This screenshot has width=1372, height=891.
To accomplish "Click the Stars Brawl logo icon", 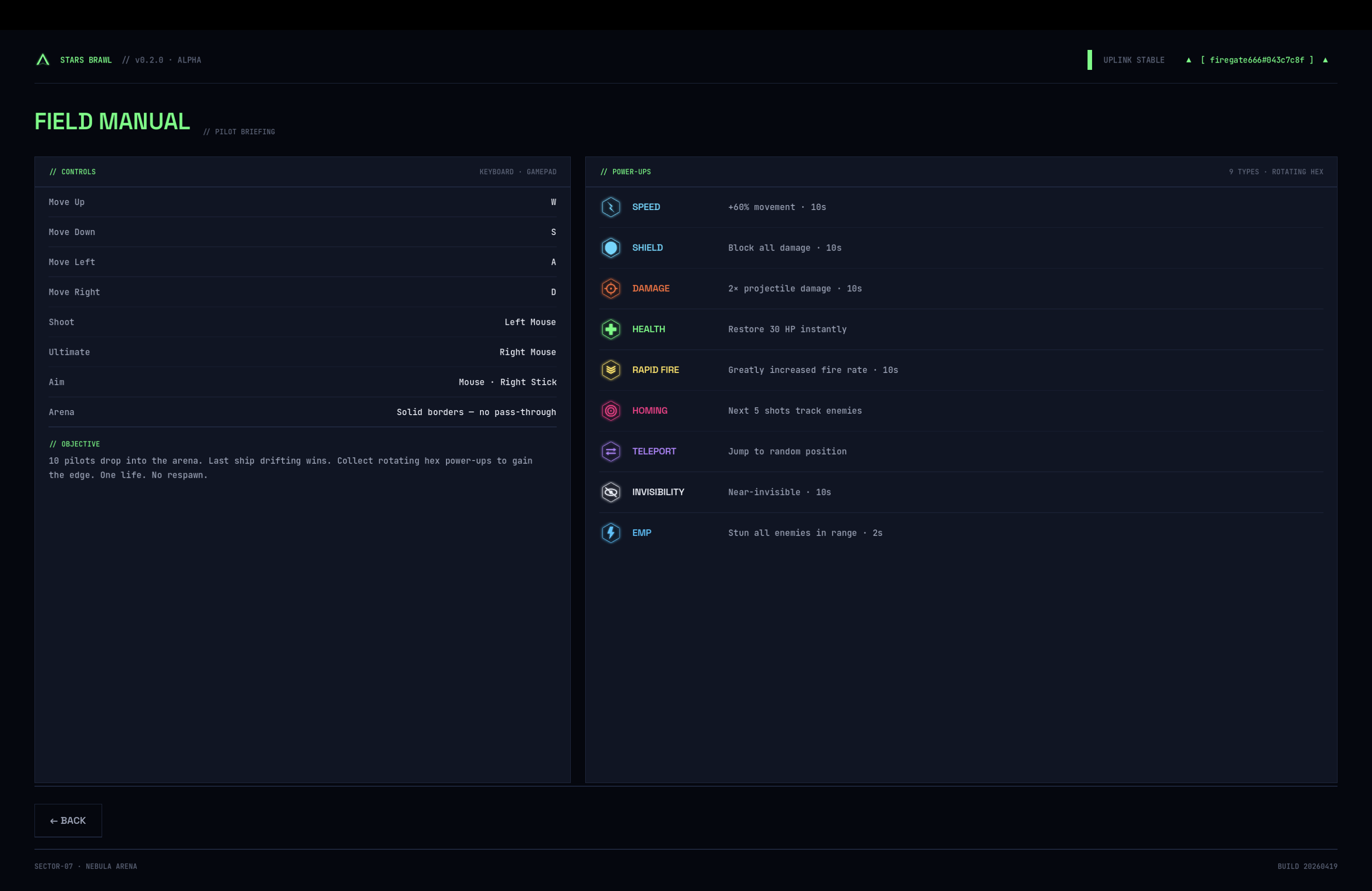I will click(43, 60).
